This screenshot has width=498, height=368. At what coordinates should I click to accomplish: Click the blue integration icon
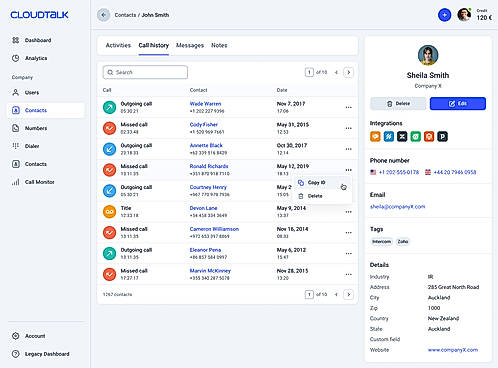click(389, 136)
